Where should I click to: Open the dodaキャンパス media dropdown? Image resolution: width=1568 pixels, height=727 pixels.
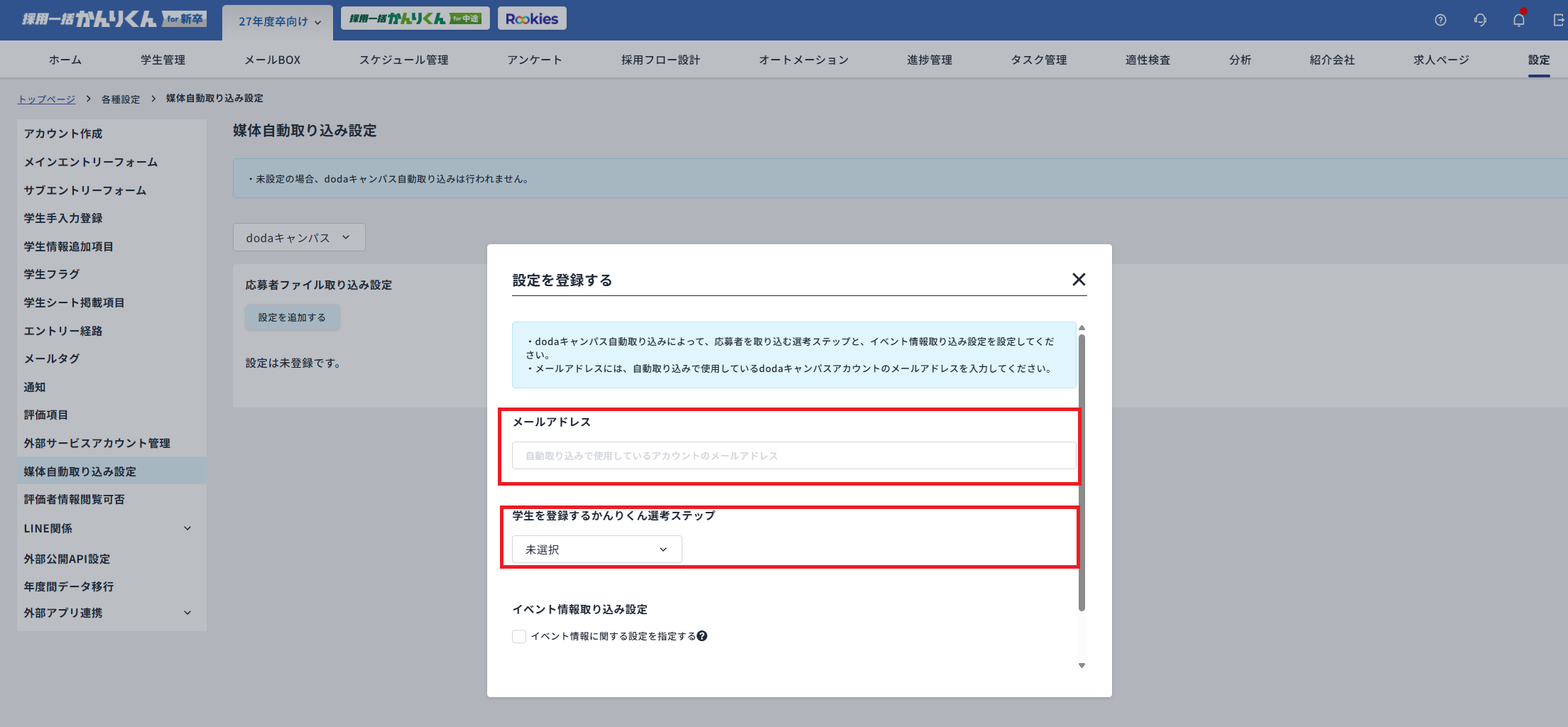298,237
